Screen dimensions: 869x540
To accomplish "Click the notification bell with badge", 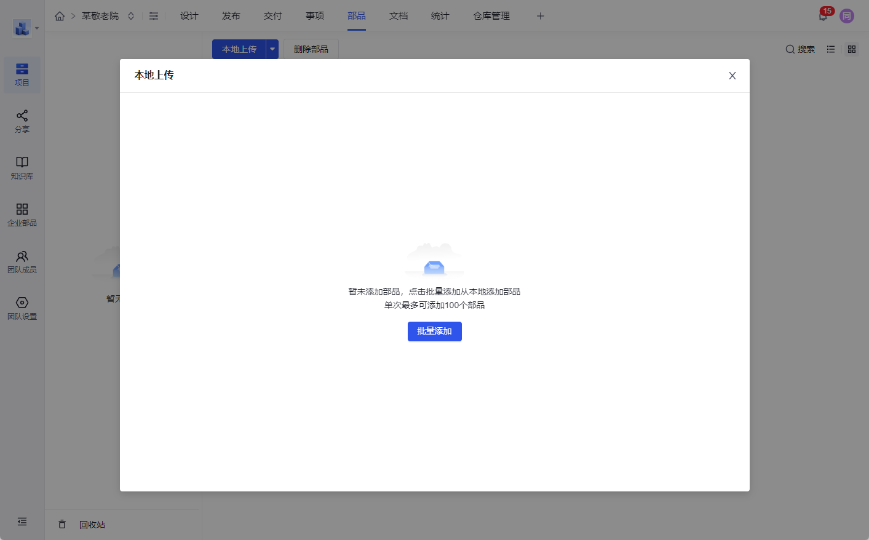I will [x=823, y=16].
